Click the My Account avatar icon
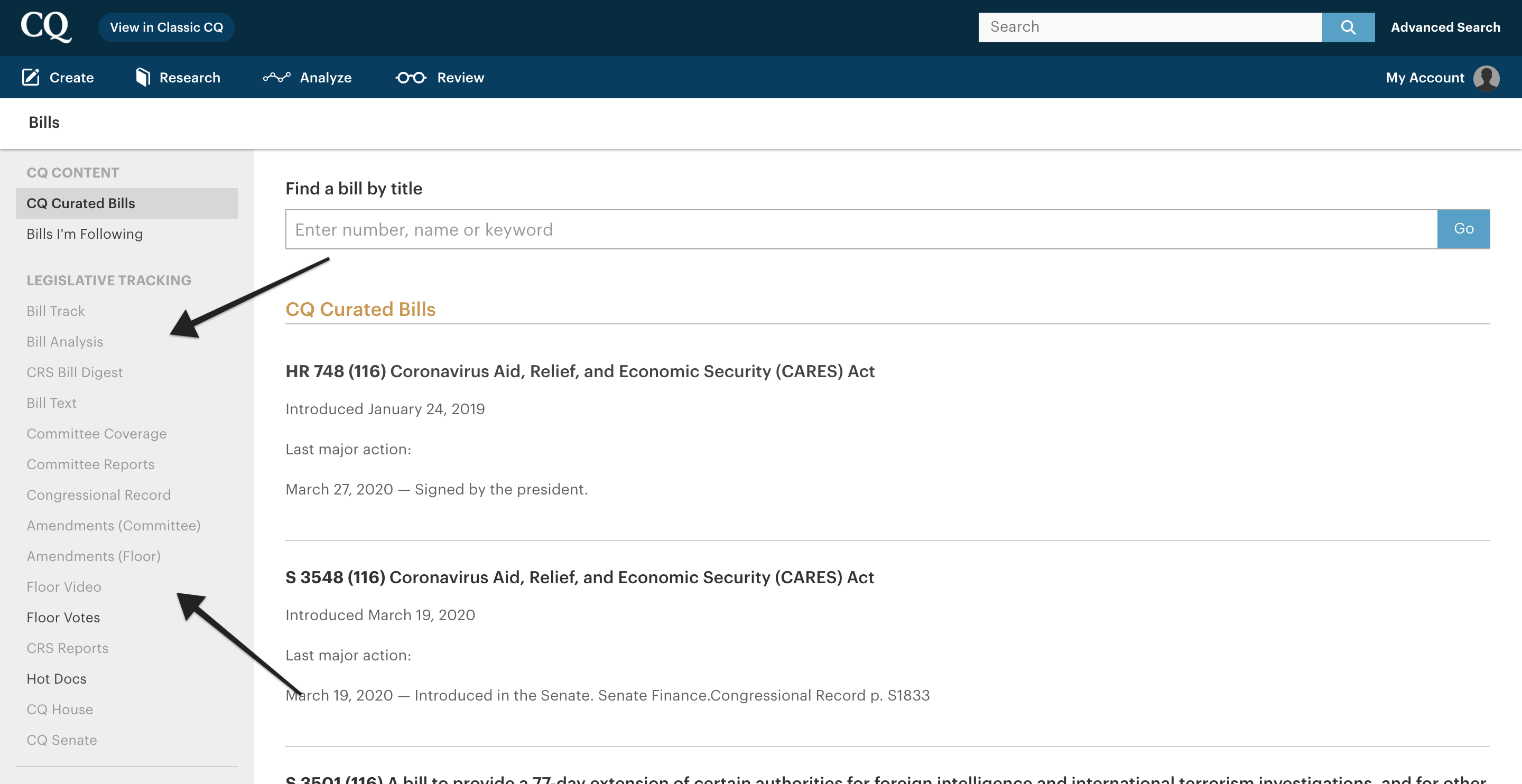 point(1486,78)
